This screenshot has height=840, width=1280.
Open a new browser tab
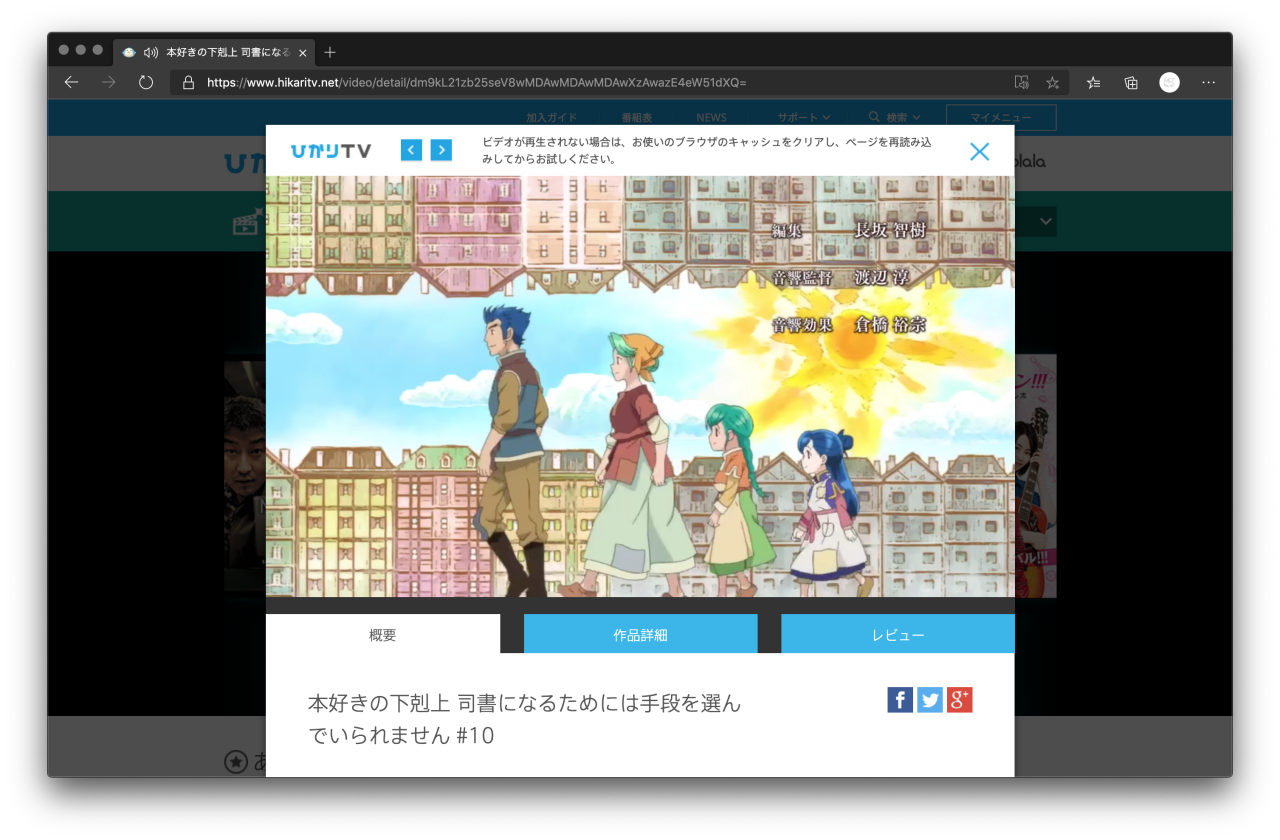point(330,52)
